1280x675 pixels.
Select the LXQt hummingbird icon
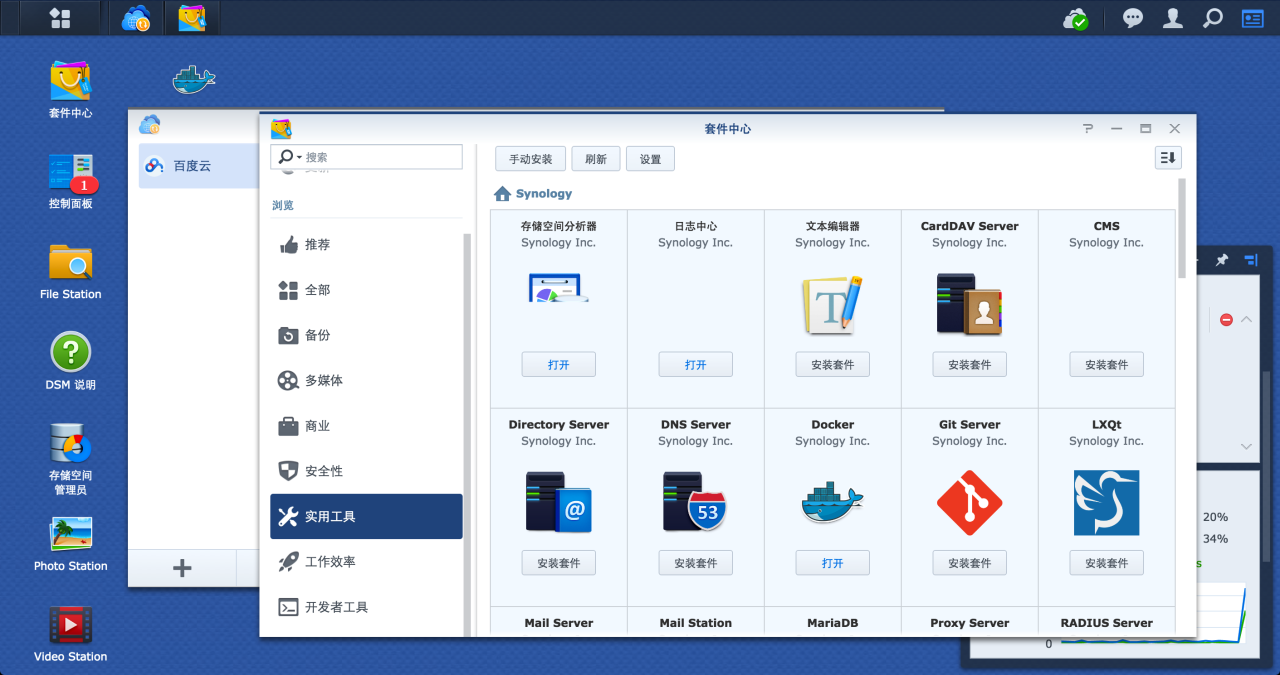pyautogui.click(x=1106, y=502)
